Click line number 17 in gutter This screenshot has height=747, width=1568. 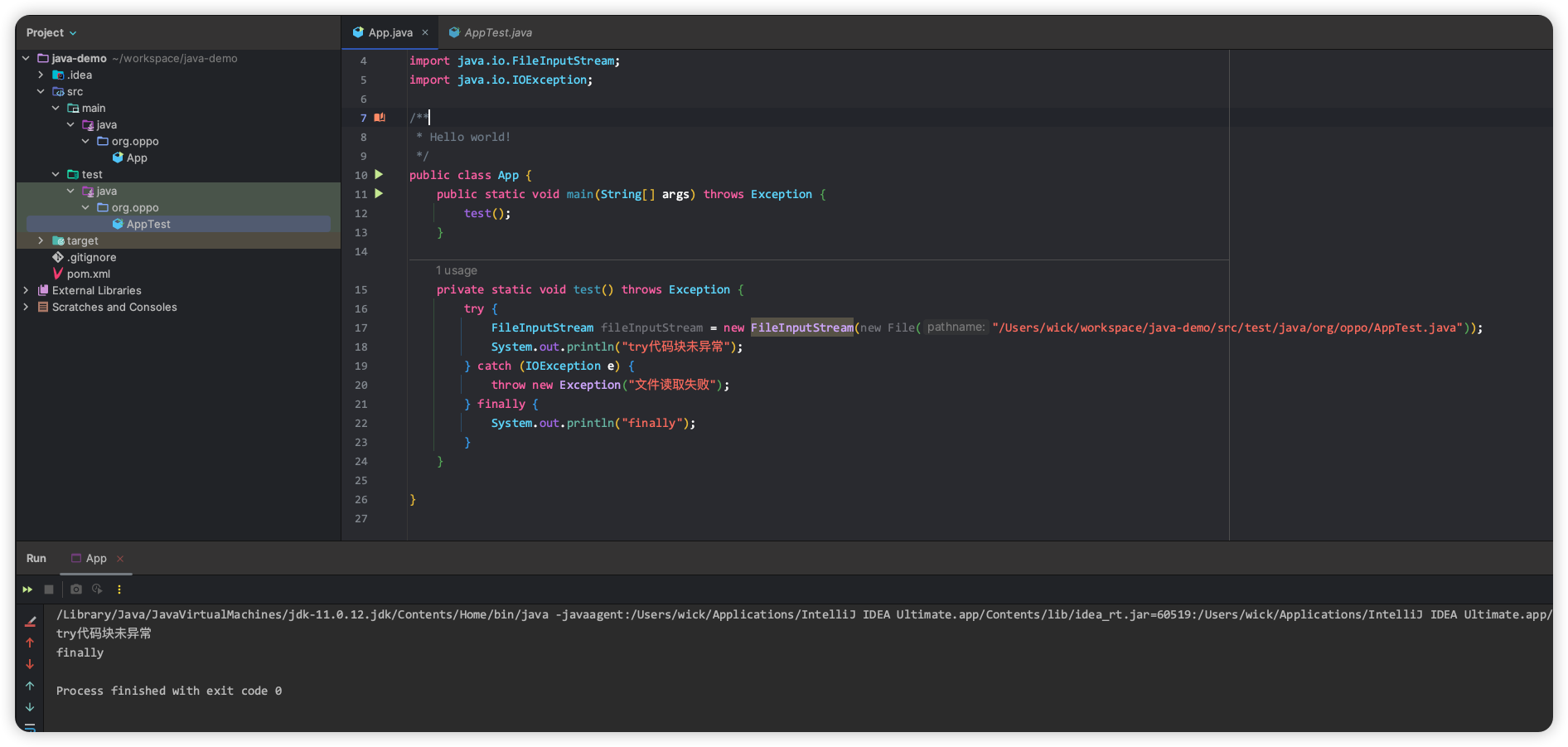click(361, 327)
